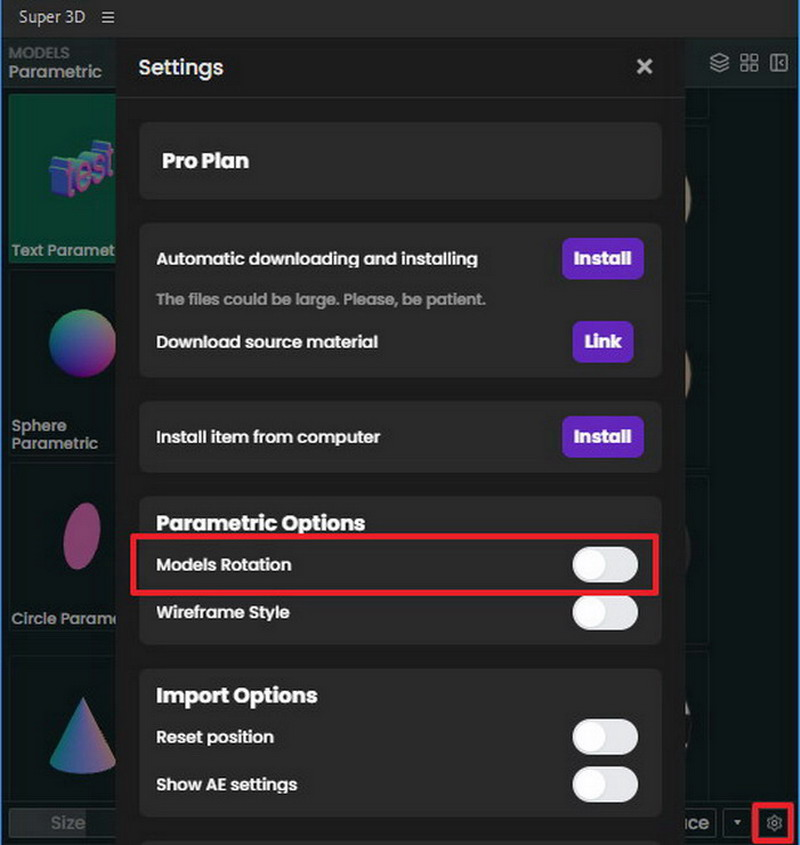
Task: Click the Size slider at bottom left
Action: coord(63,822)
